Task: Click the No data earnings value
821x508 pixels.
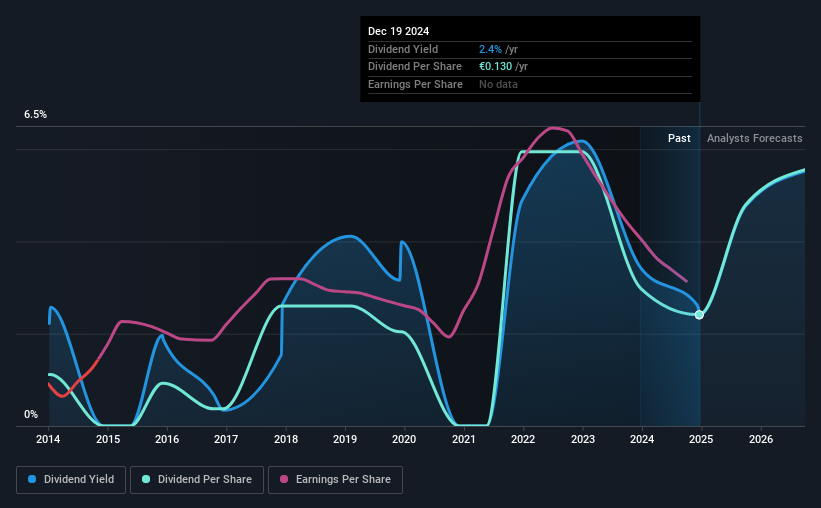Action: click(498, 84)
